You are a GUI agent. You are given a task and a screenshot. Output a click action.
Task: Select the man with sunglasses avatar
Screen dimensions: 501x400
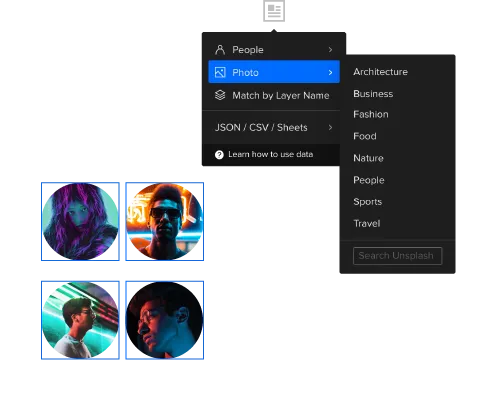pos(165,221)
